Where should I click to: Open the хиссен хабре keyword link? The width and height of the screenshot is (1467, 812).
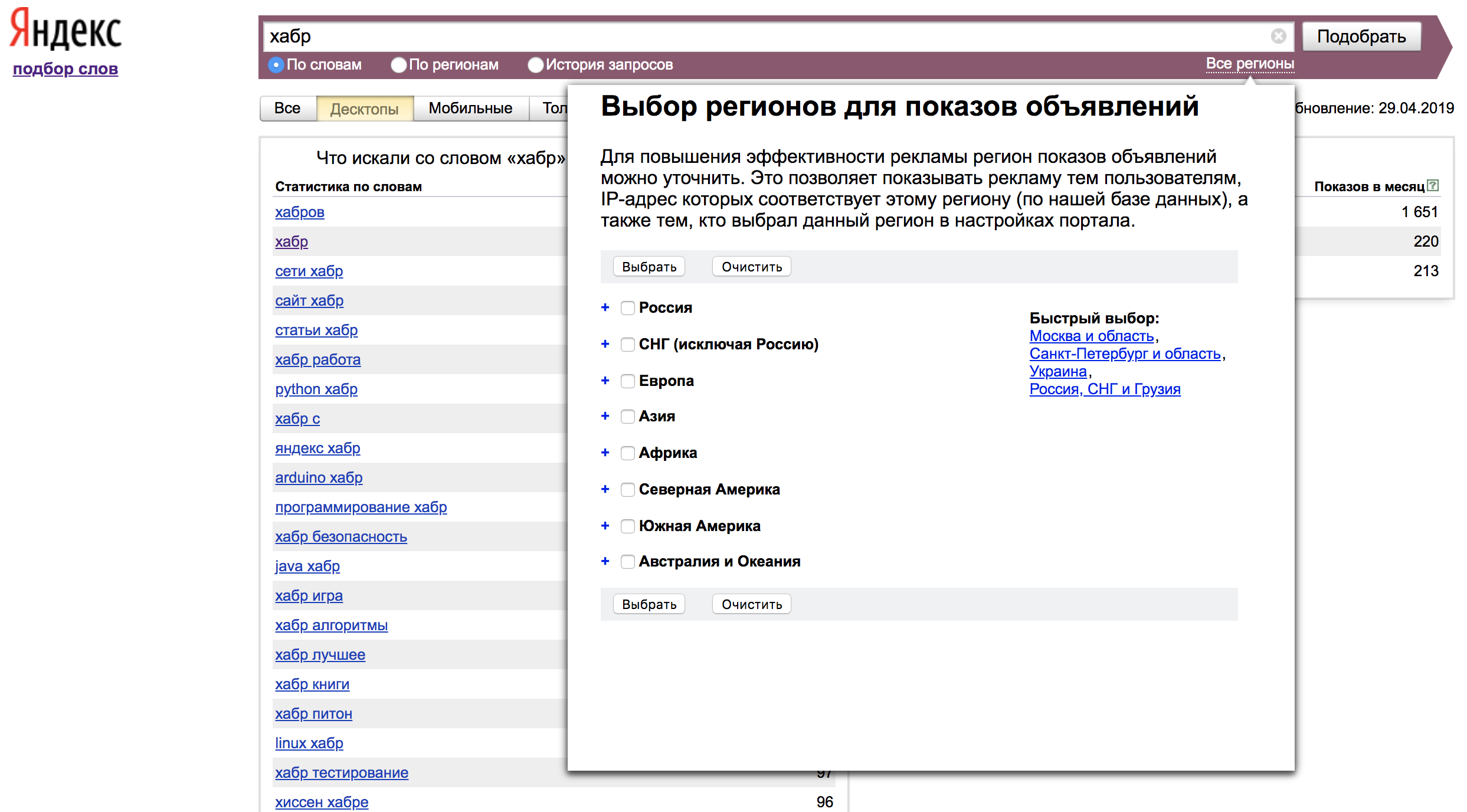click(x=322, y=802)
